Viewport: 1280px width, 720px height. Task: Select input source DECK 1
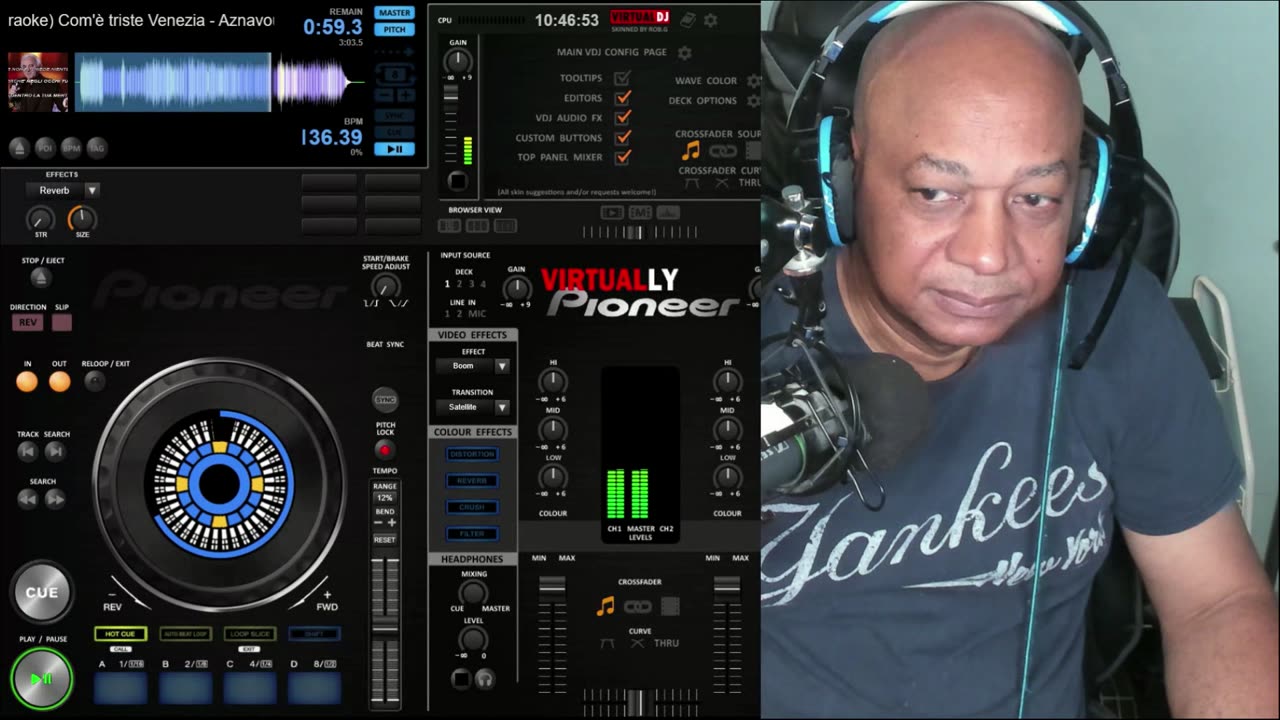point(447,284)
